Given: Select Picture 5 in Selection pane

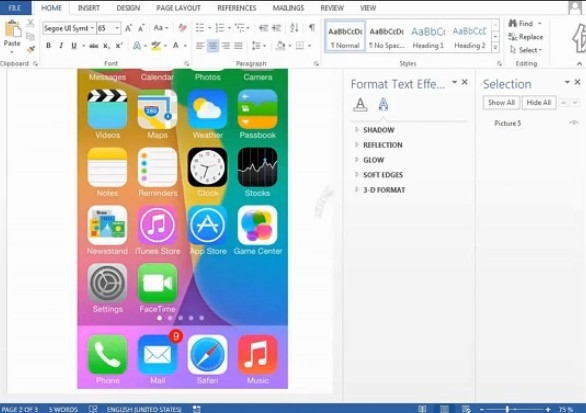Looking at the screenshot, I should [x=508, y=123].
